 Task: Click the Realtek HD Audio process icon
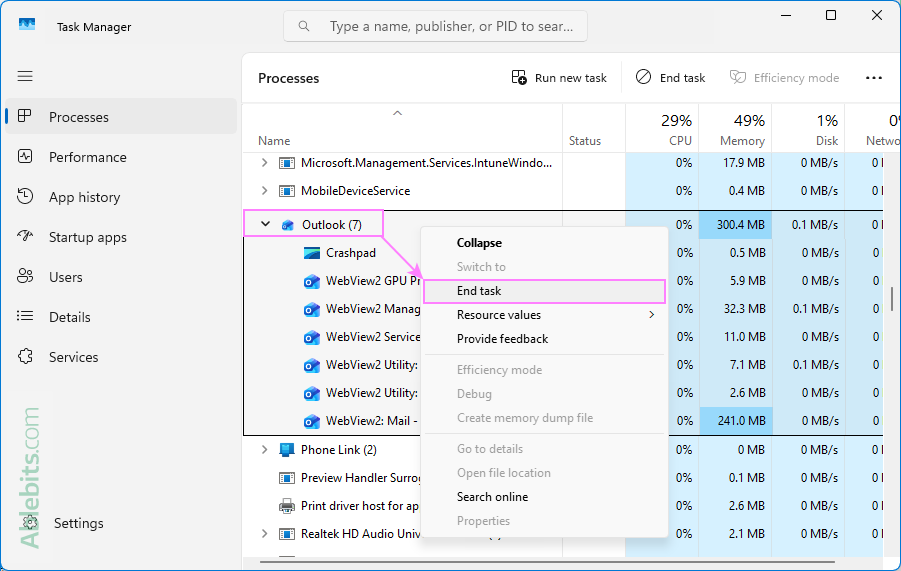[286, 534]
